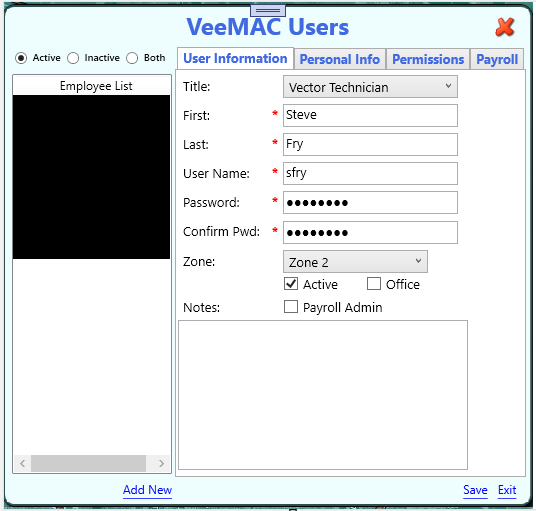
Task: Choose the Both radio button filter
Action: [x=132, y=58]
